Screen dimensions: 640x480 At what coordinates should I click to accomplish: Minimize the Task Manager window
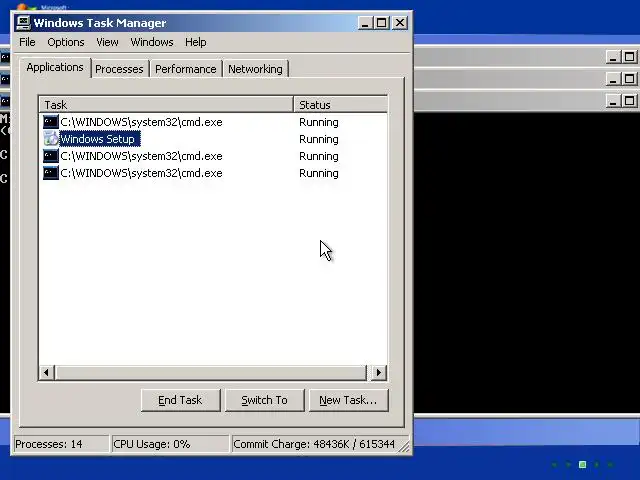[365, 23]
